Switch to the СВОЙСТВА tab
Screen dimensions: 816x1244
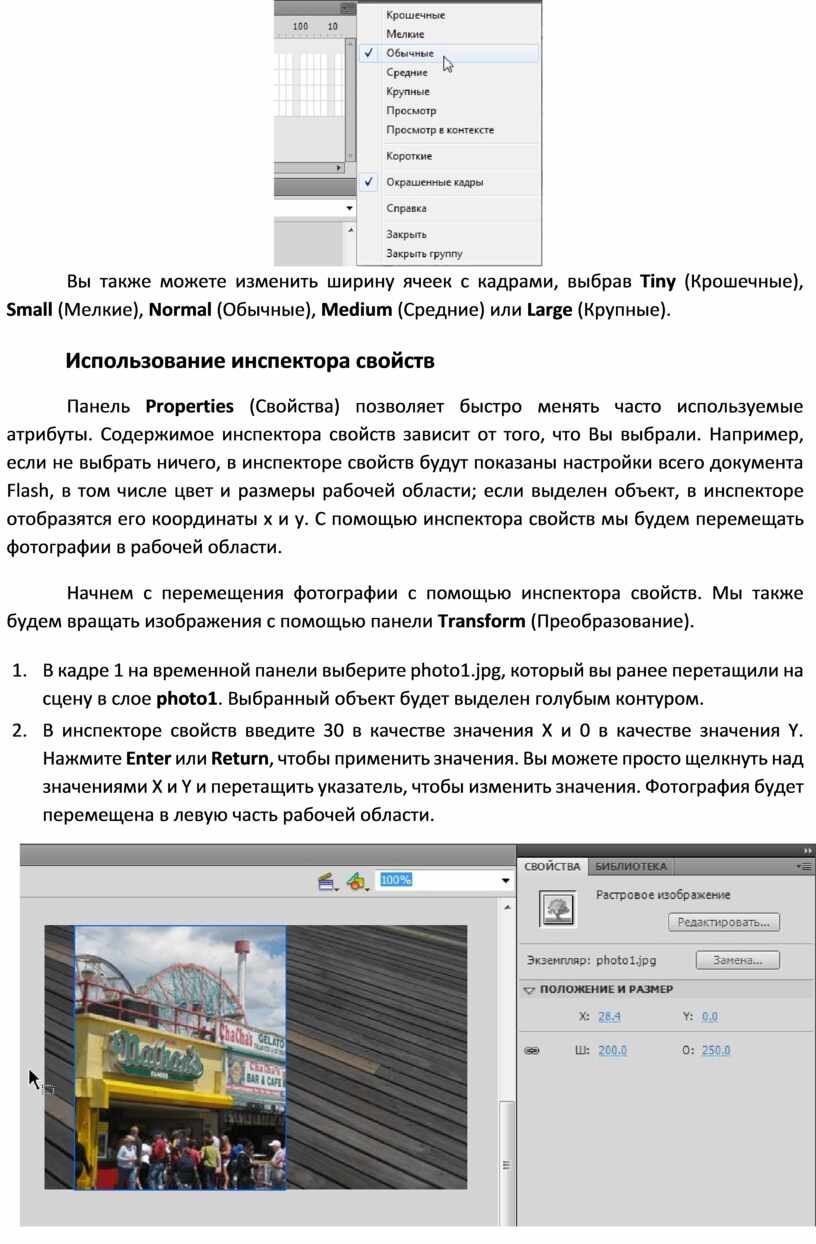click(552, 866)
